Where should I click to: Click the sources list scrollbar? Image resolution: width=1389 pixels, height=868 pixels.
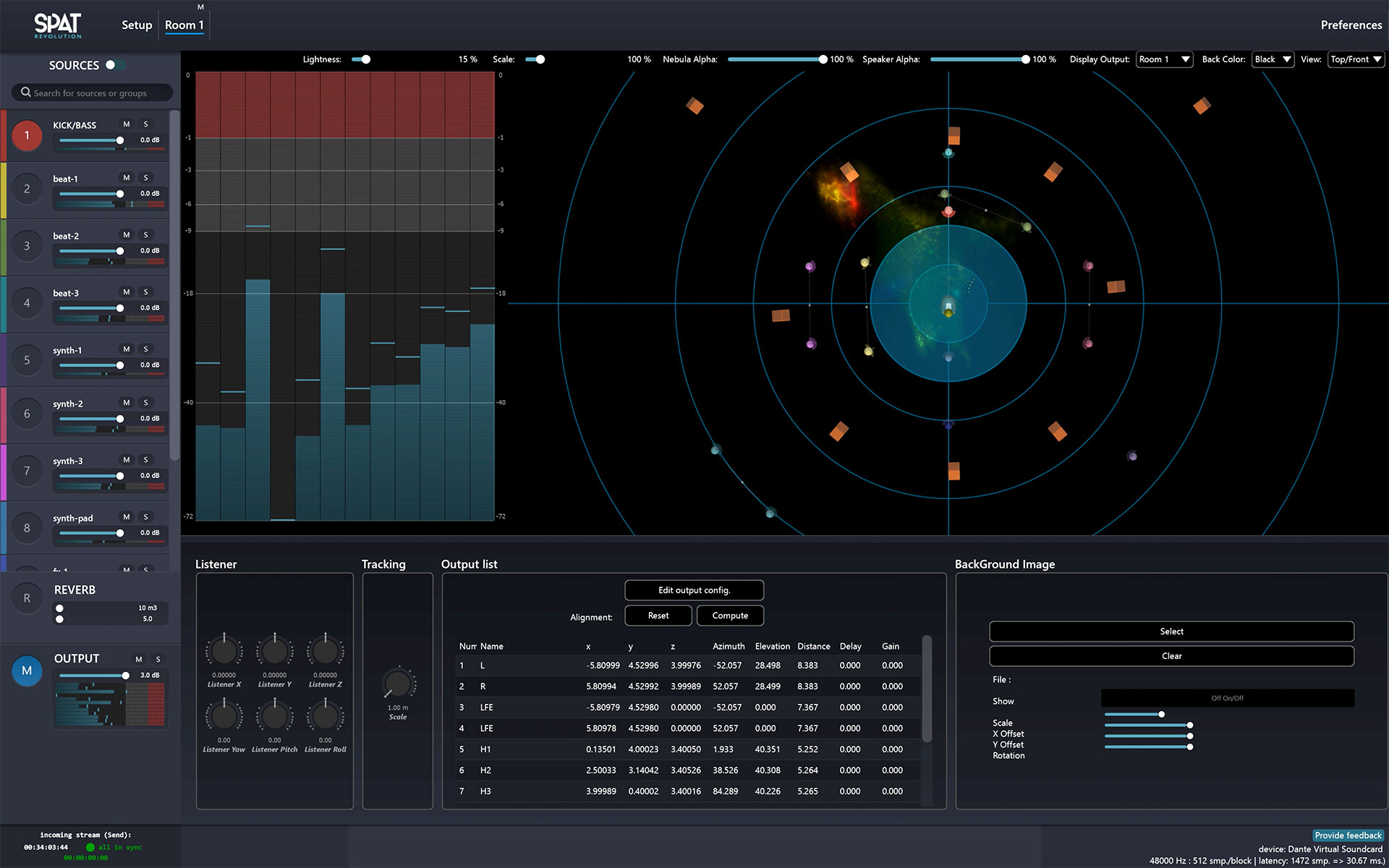pos(174,285)
